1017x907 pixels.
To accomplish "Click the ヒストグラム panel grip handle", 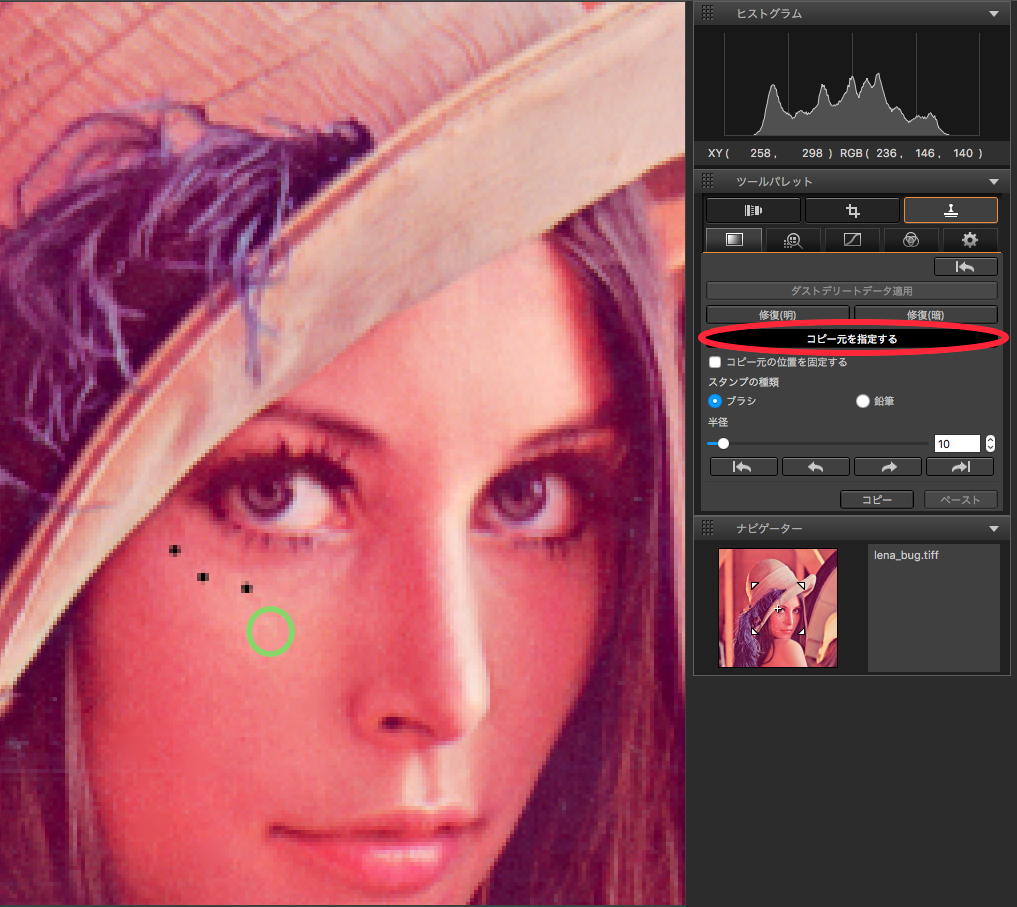I will [x=708, y=13].
